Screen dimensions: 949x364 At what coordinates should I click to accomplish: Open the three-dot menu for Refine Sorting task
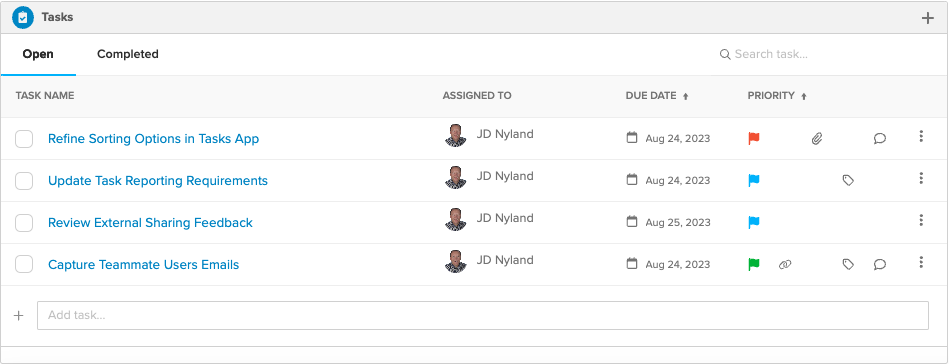click(921, 136)
